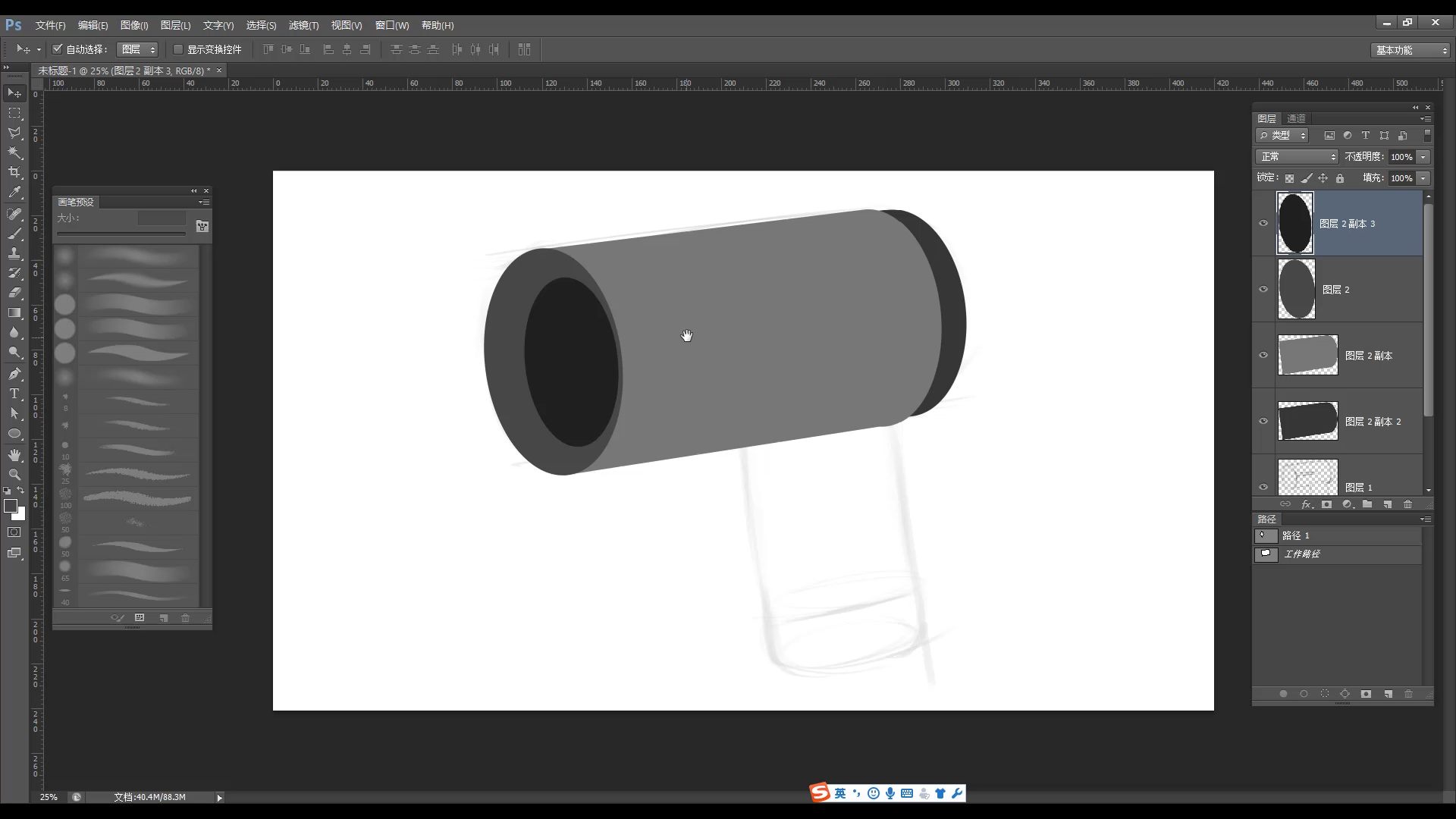Enable the 自动选择 checkbox

point(58,49)
